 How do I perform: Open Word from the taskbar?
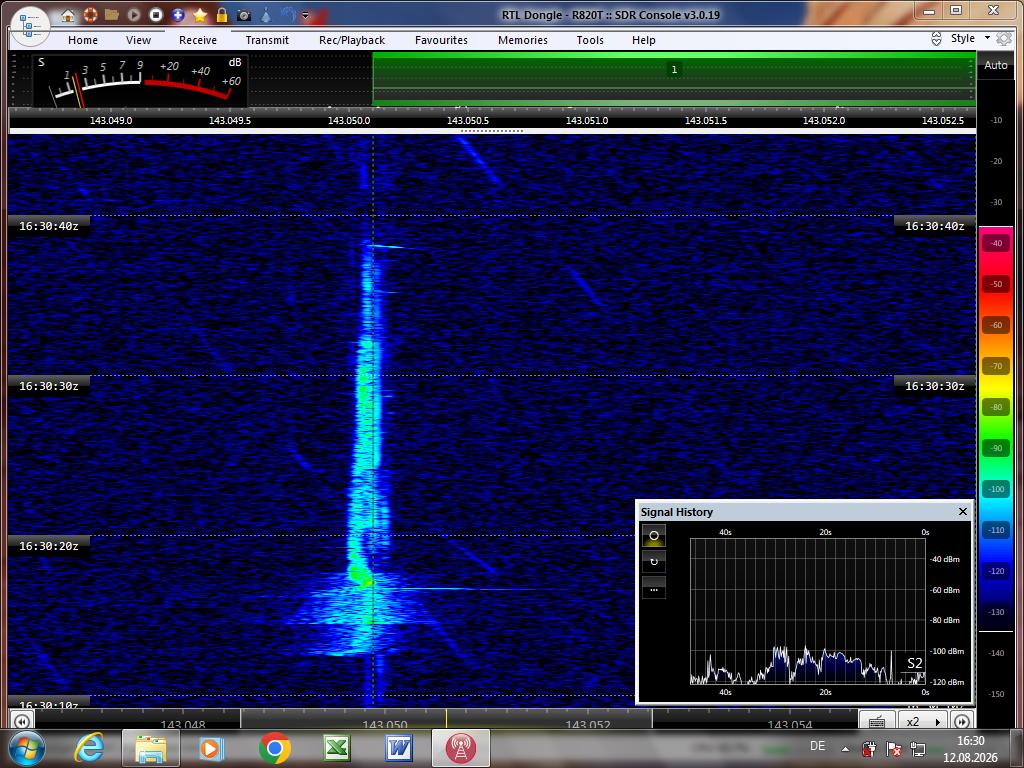point(398,748)
